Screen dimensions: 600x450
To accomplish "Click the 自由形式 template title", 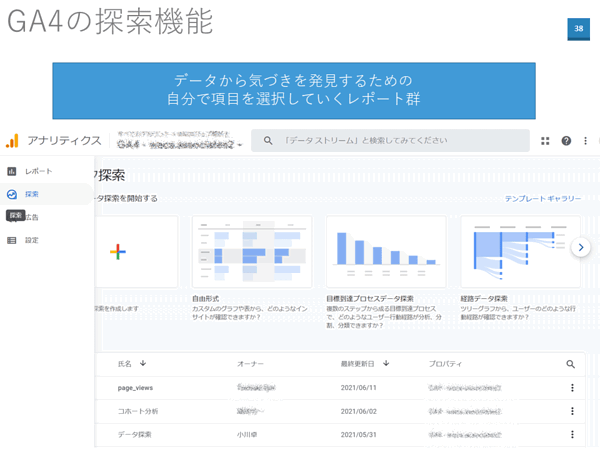I will (205, 298).
